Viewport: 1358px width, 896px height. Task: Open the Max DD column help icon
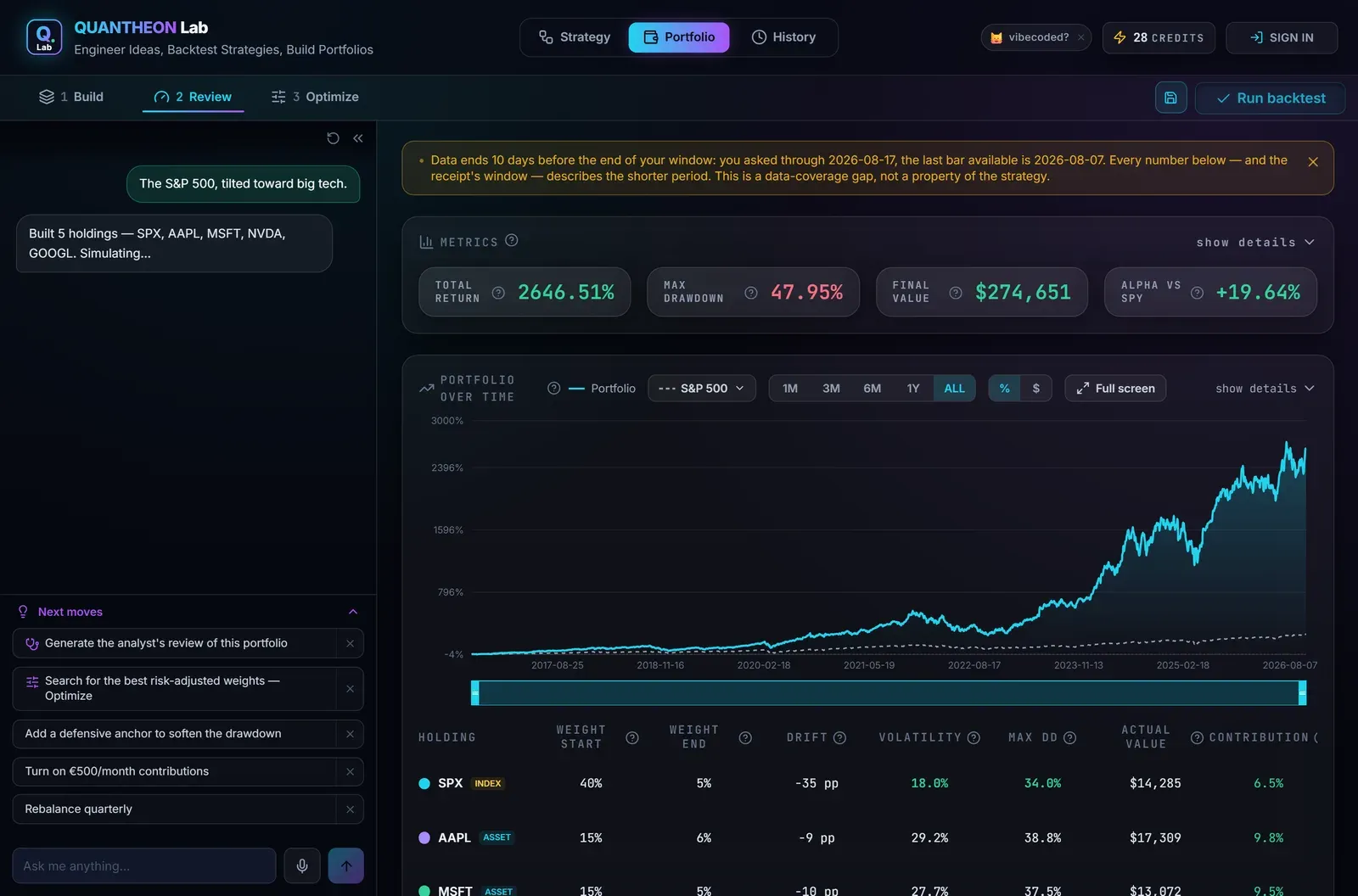tap(1069, 737)
